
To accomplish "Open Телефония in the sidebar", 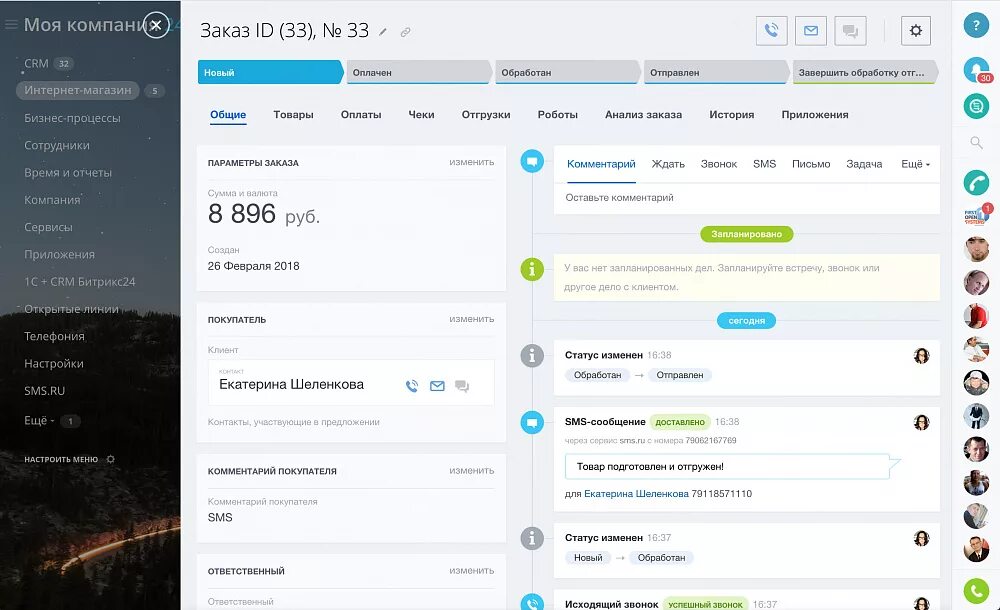I will (54, 336).
